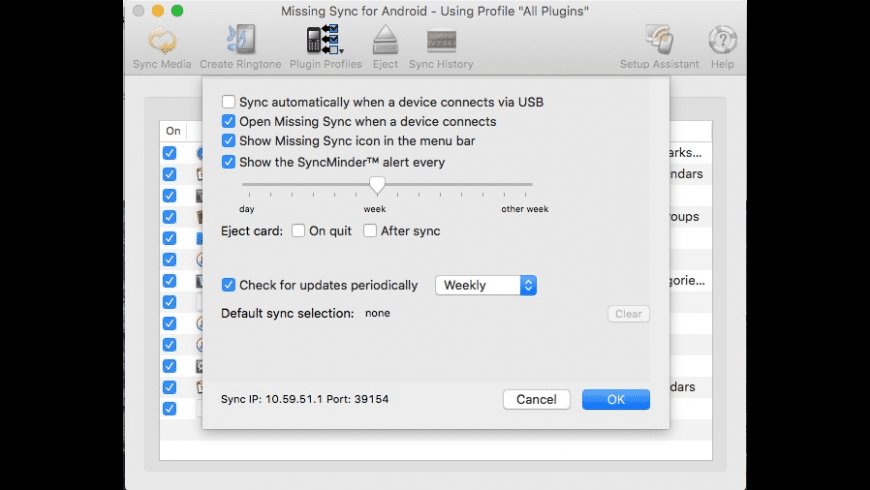
Task: Toggle Show Missing Sync icon in menu bar
Action: [x=228, y=140]
